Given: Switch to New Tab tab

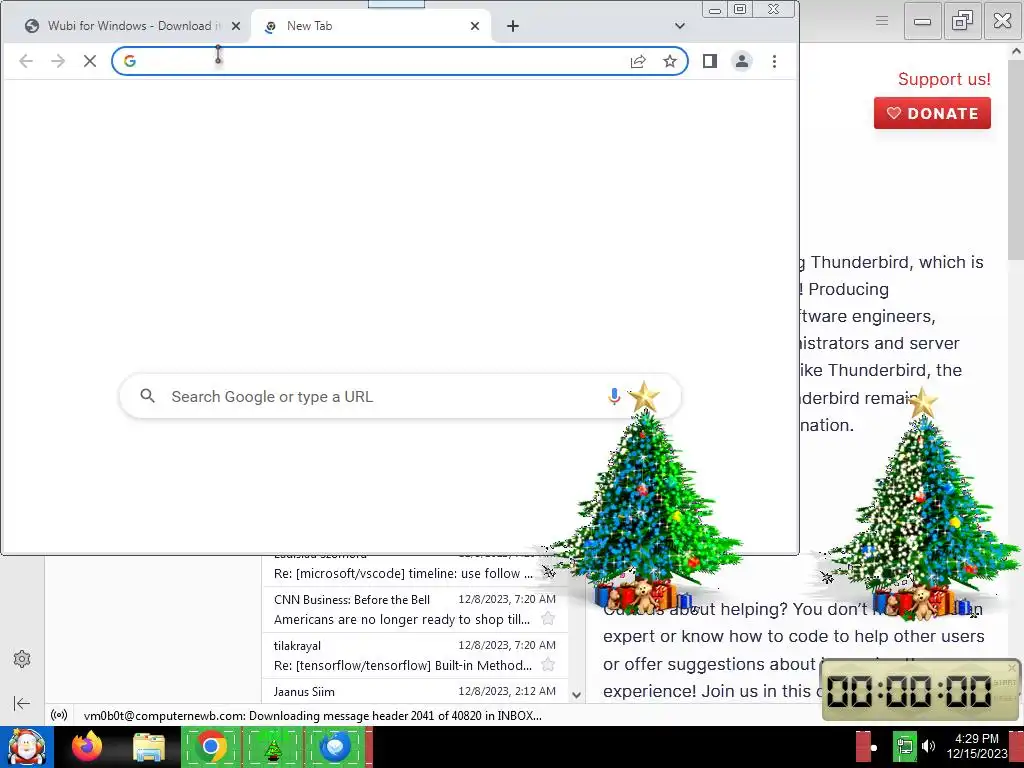Looking at the screenshot, I should click(x=371, y=26).
